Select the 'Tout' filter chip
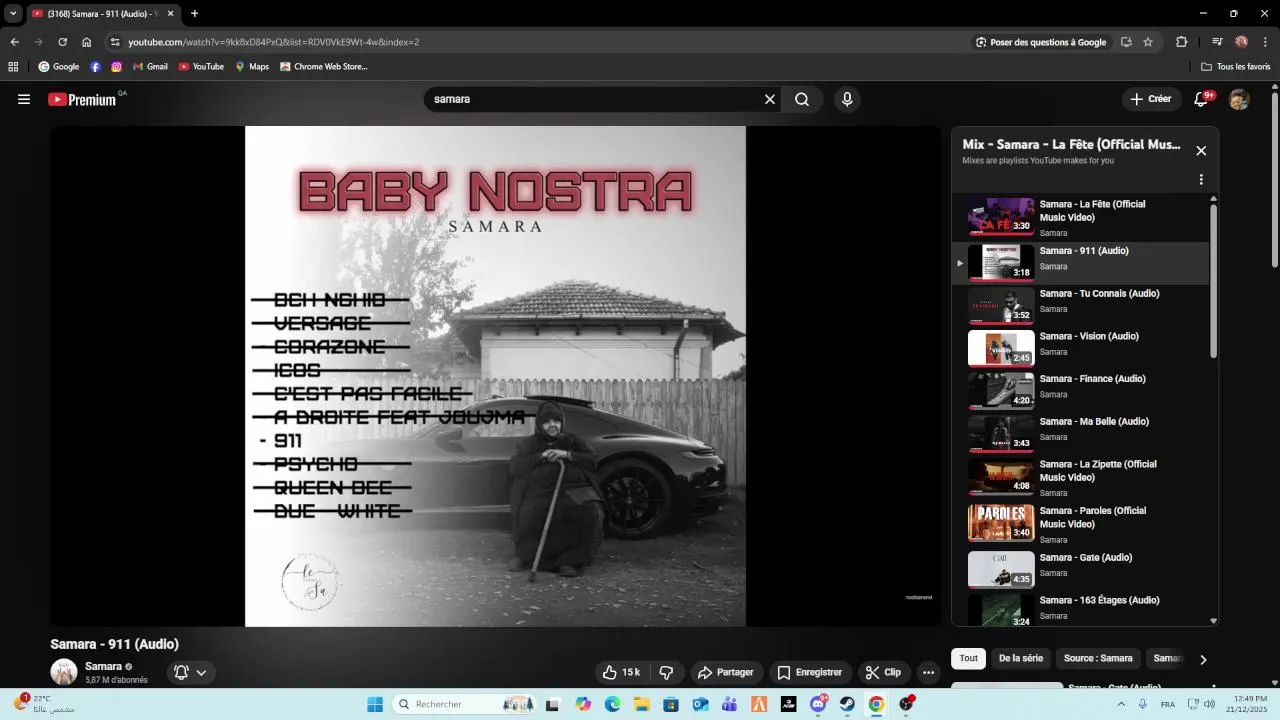 [x=968, y=658]
